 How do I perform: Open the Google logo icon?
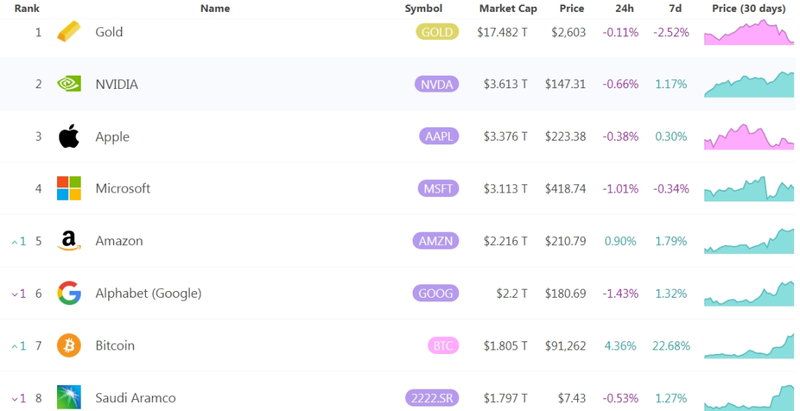click(69, 293)
